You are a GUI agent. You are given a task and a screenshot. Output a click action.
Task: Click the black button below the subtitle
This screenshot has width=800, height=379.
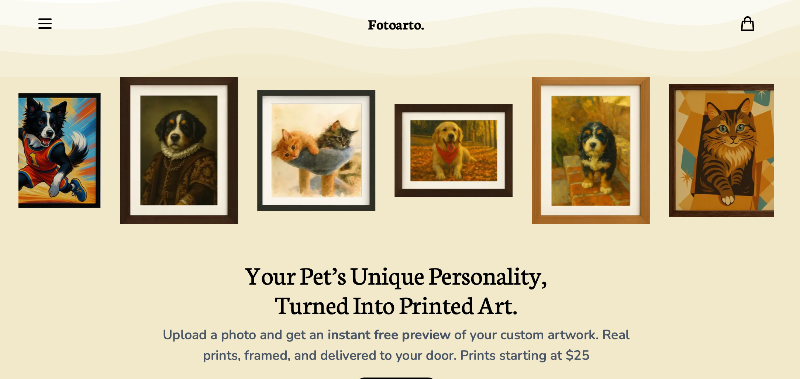[x=396, y=378]
